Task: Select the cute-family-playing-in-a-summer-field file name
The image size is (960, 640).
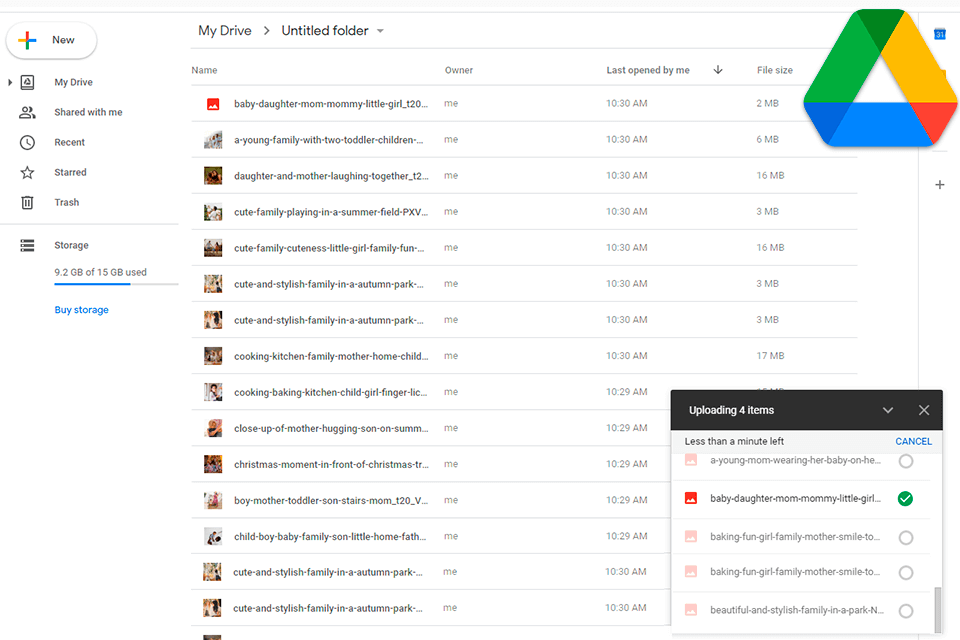Action: (331, 213)
